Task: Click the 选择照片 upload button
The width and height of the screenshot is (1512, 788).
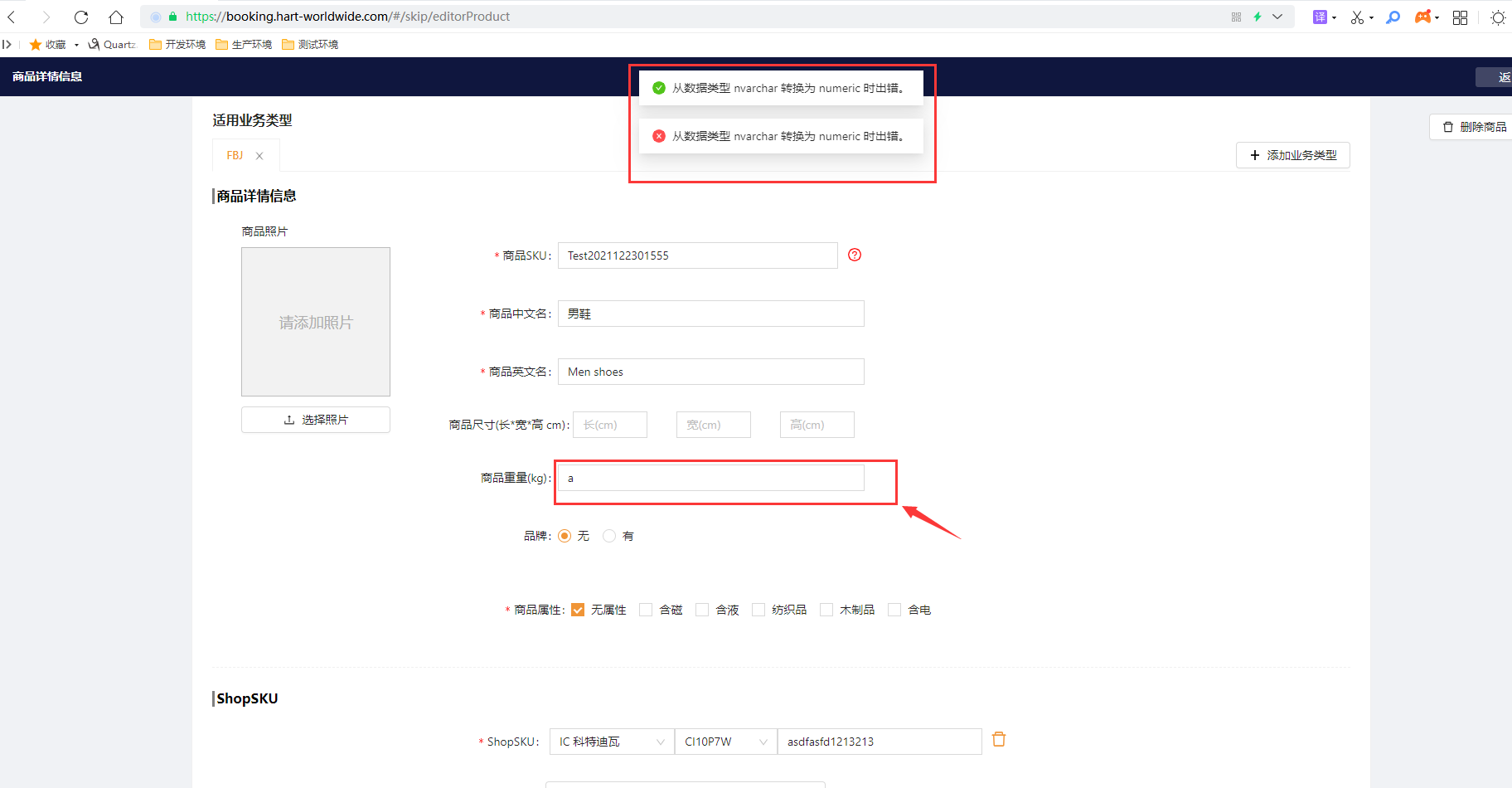Action: [x=315, y=420]
